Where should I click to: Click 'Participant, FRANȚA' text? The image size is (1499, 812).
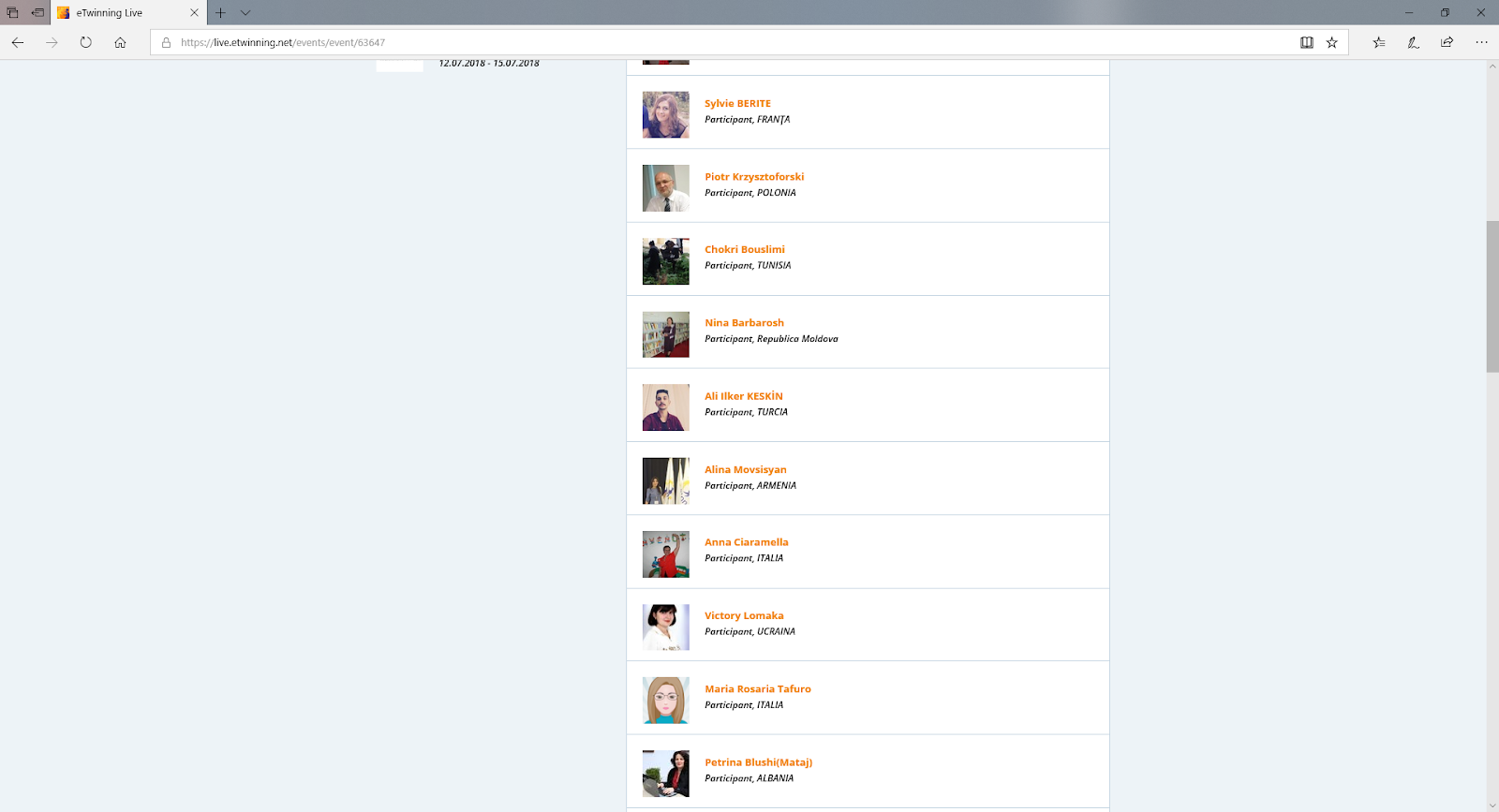click(748, 120)
